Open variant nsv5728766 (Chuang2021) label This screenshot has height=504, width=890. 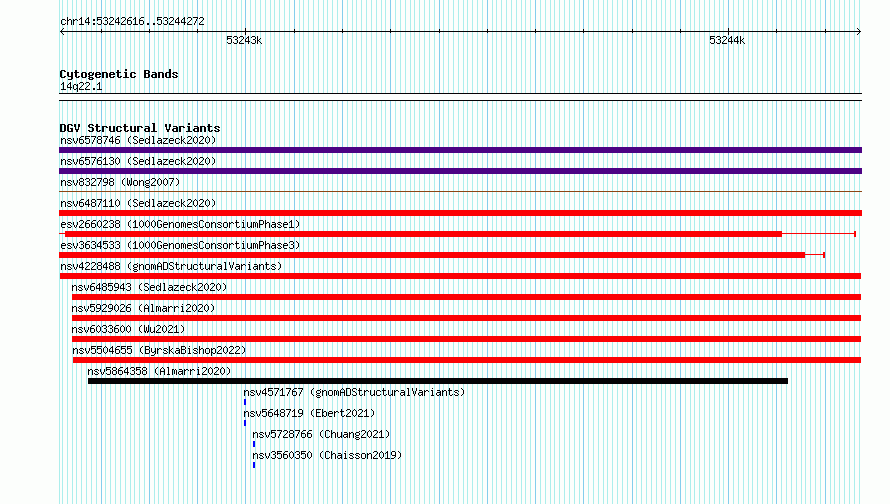[x=321, y=434]
